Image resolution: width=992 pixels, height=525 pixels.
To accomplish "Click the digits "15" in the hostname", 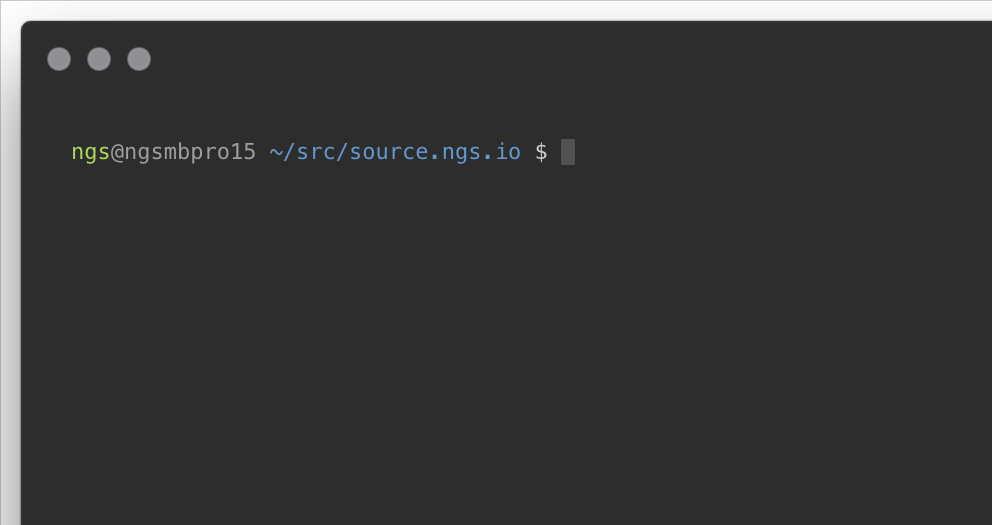I will pos(243,152).
